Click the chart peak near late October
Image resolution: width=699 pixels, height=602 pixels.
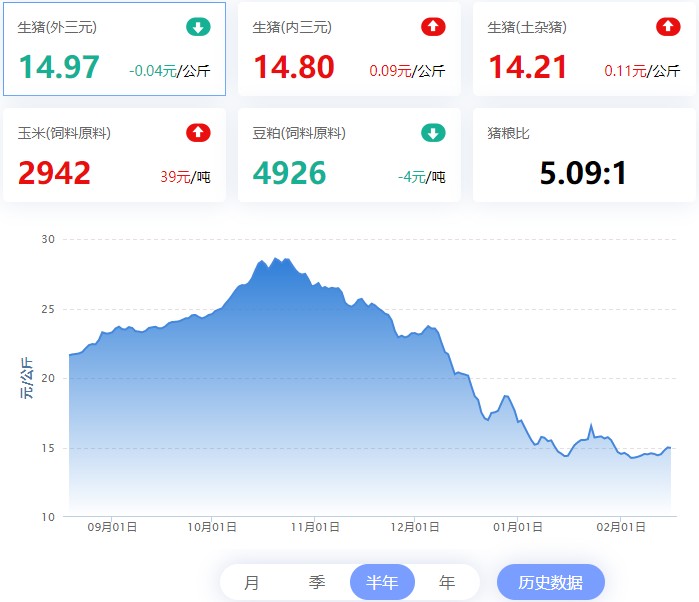[x=276, y=259]
